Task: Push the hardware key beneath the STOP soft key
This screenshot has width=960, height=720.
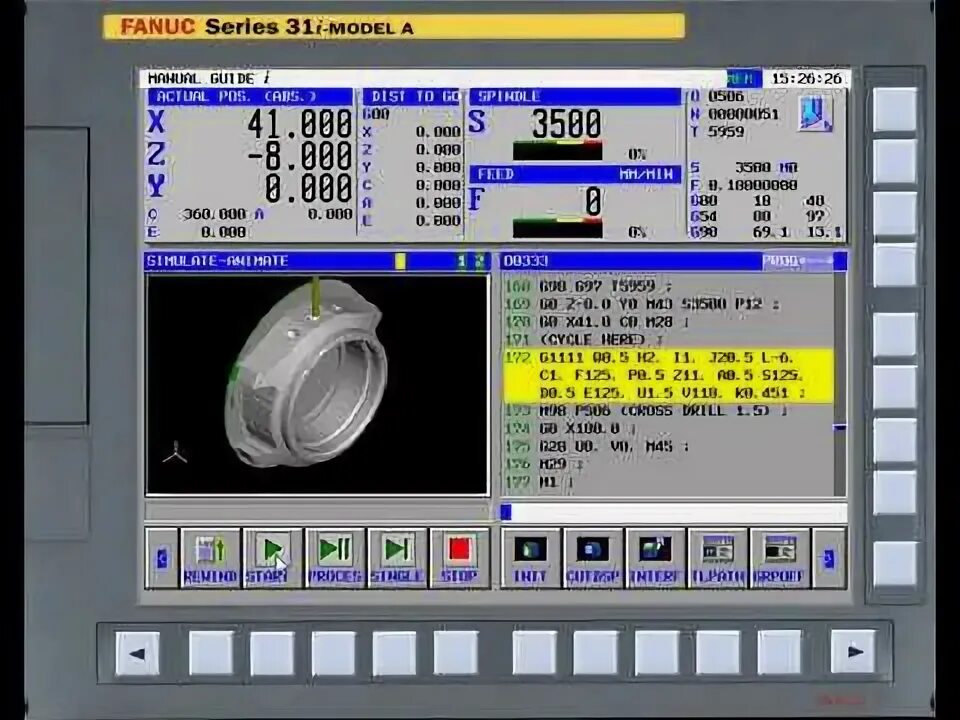Action: [x=456, y=653]
